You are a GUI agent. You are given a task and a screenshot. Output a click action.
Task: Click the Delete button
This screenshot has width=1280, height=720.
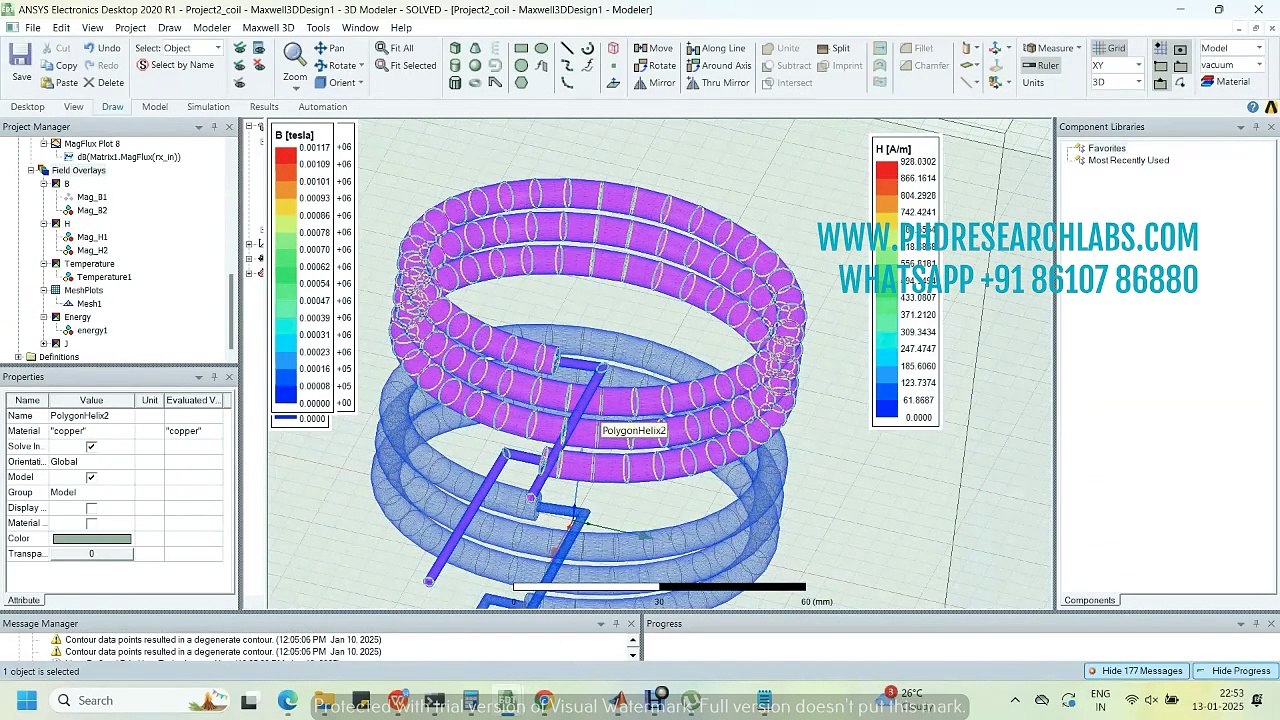(x=103, y=83)
